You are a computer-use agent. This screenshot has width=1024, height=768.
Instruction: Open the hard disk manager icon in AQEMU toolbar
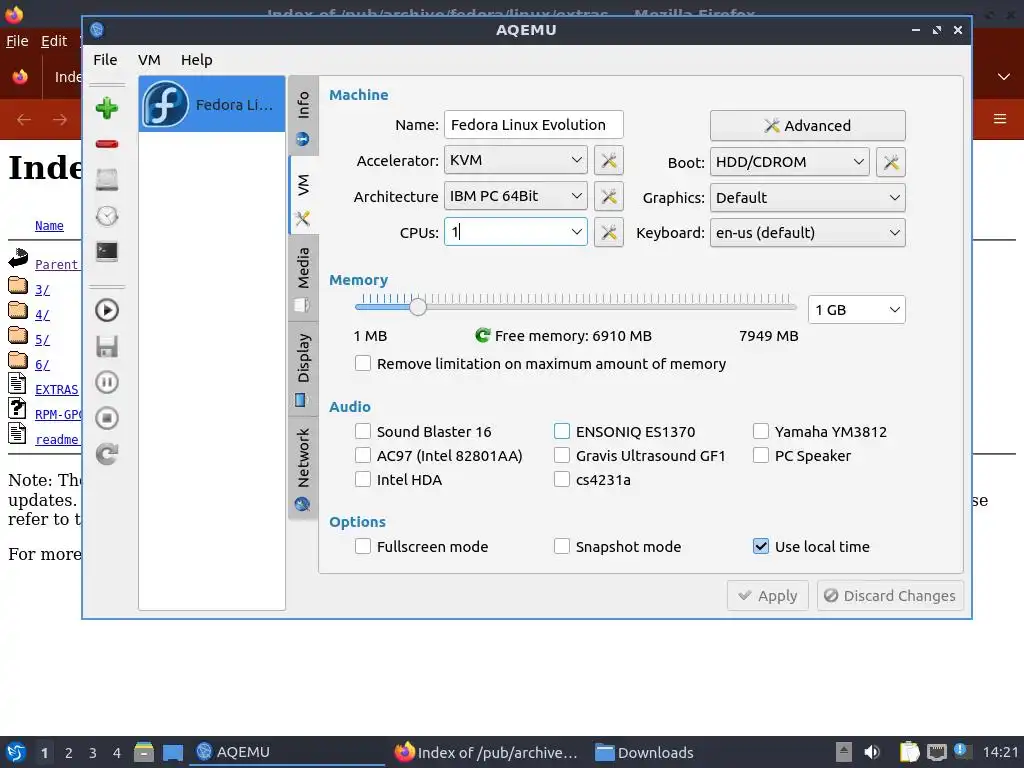pyautogui.click(x=106, y=180)
